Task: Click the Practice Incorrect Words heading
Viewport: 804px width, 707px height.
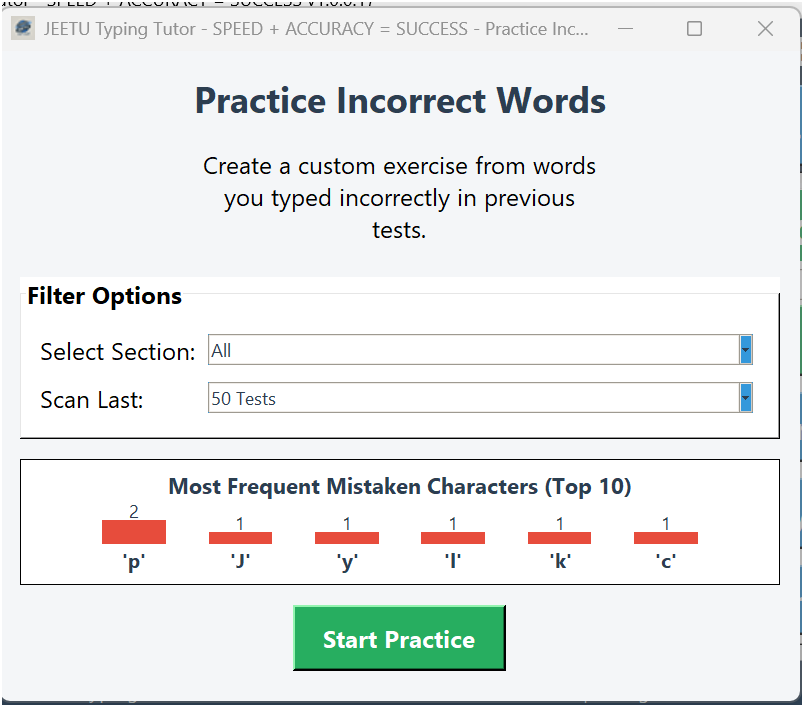Action: coord(399,101)
